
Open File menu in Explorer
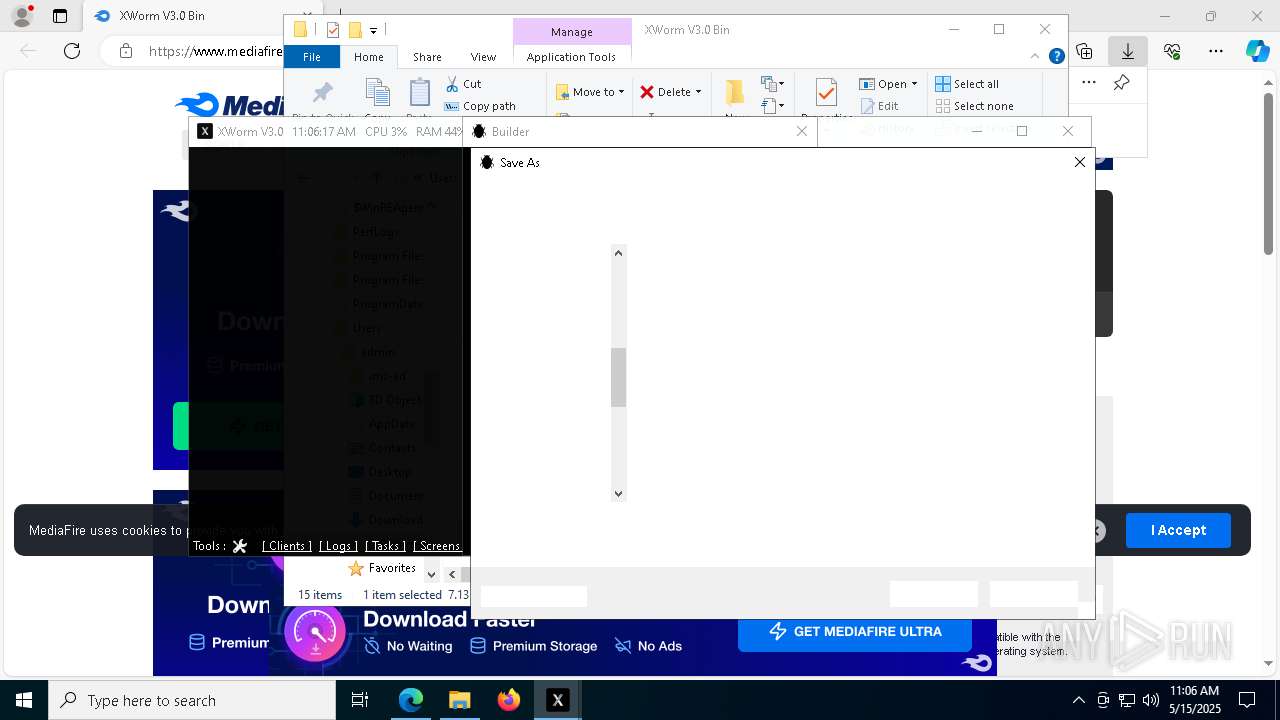(312, 57)
